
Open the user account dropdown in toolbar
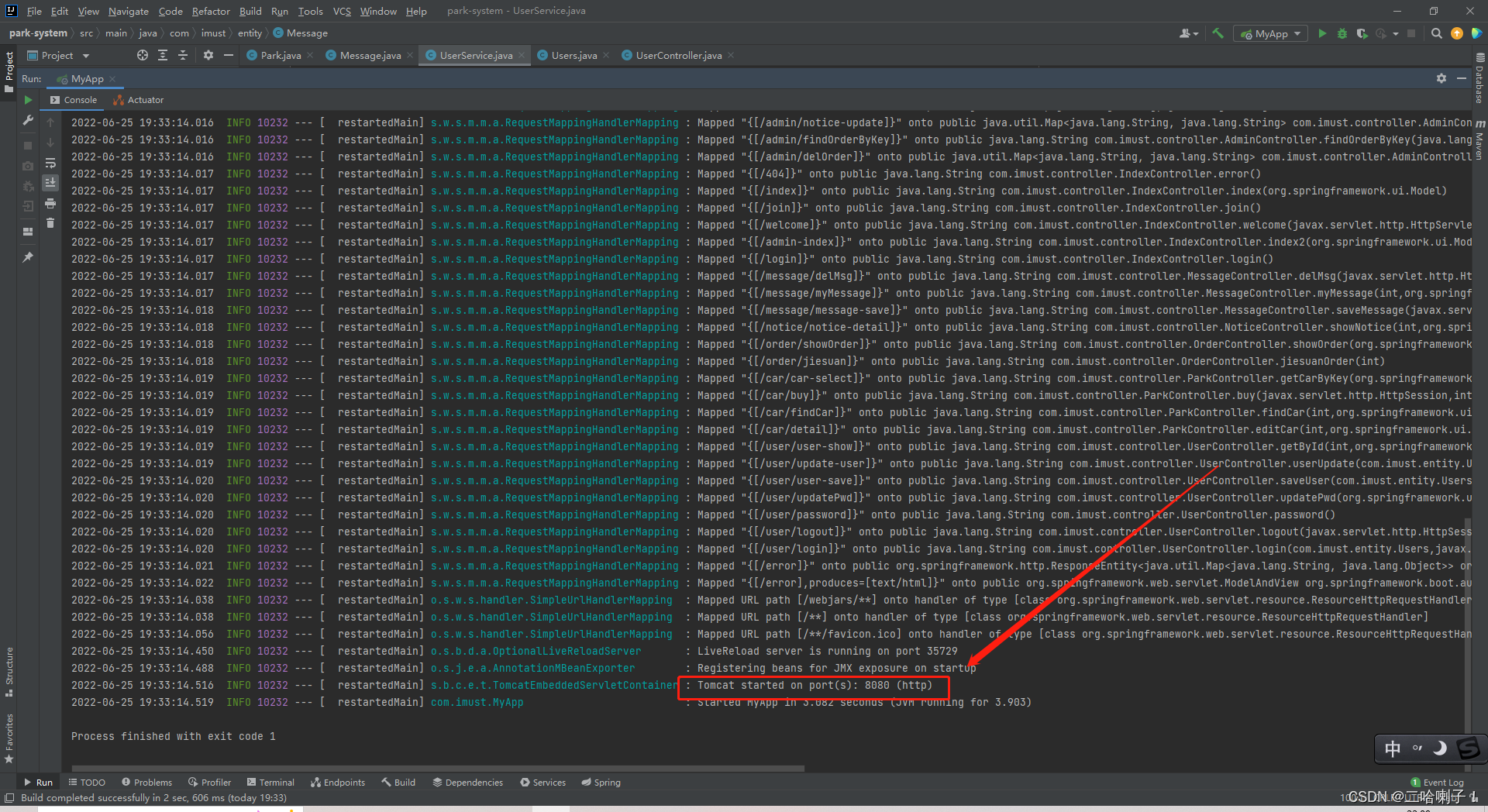[x=1189, y=33]
